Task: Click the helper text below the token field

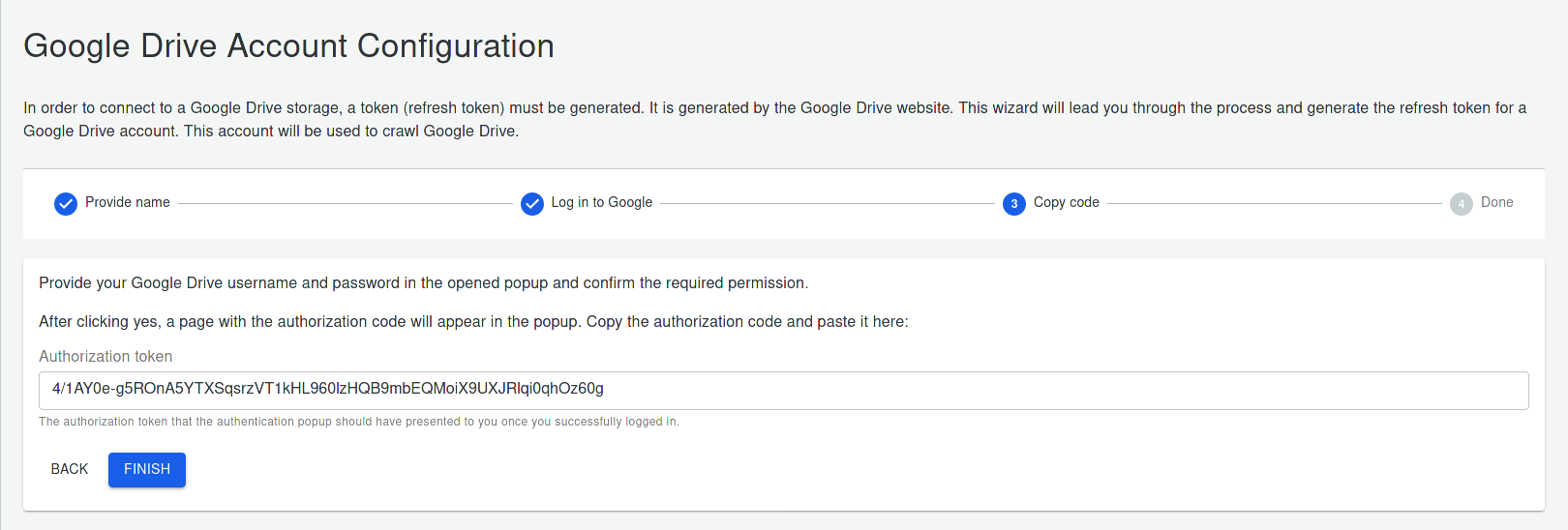Action: 359,422
